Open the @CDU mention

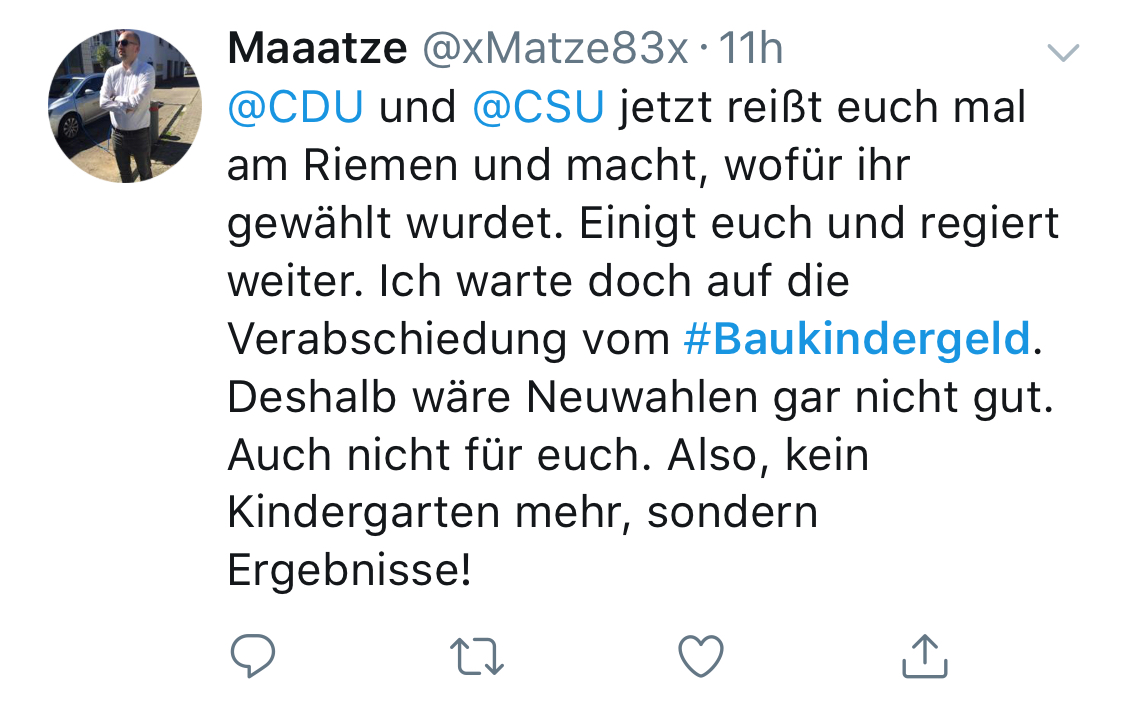click(295, 108)
